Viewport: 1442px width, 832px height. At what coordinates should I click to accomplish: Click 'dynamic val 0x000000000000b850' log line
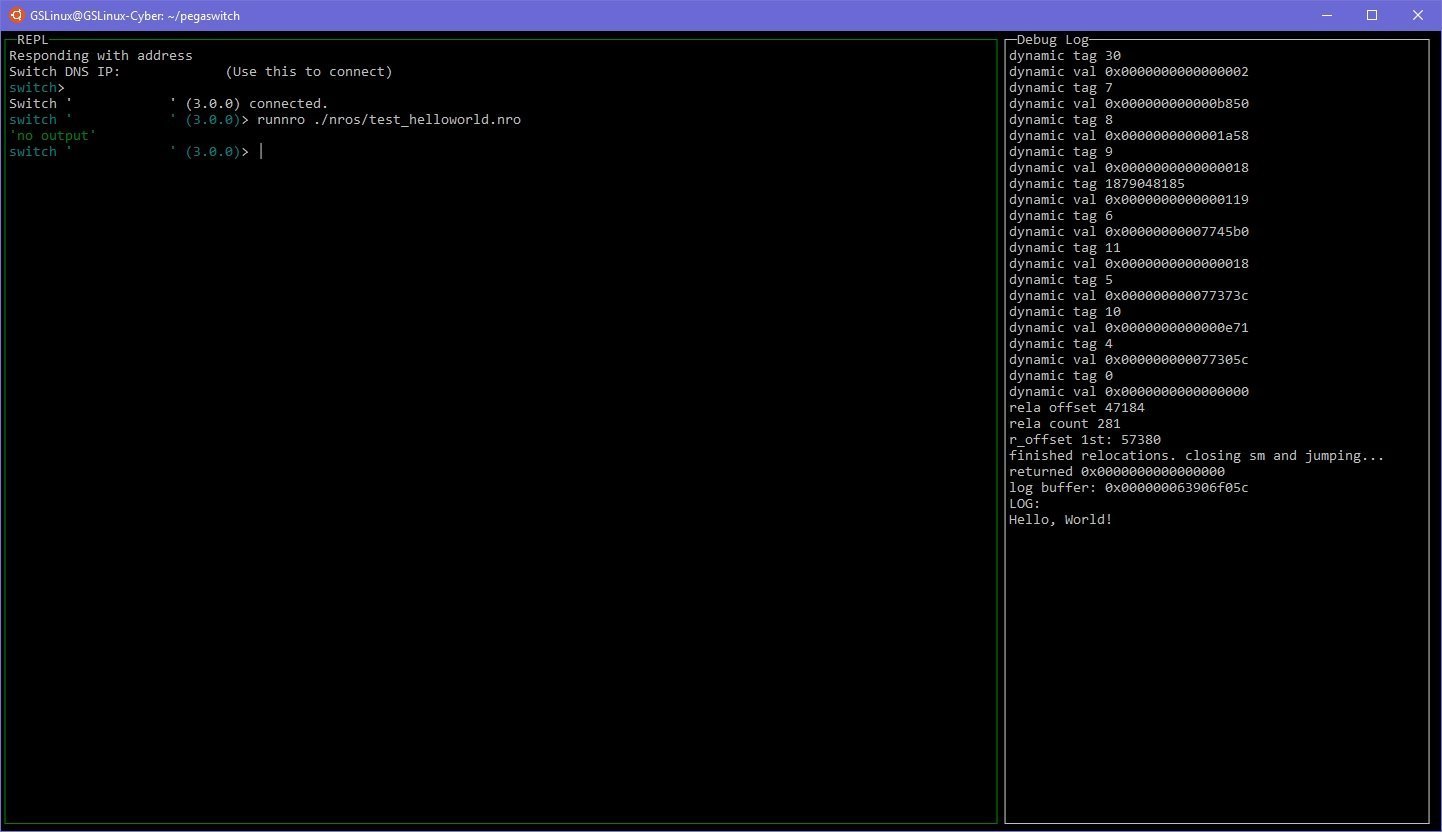pyautogui.click(x=1129, y=104)
